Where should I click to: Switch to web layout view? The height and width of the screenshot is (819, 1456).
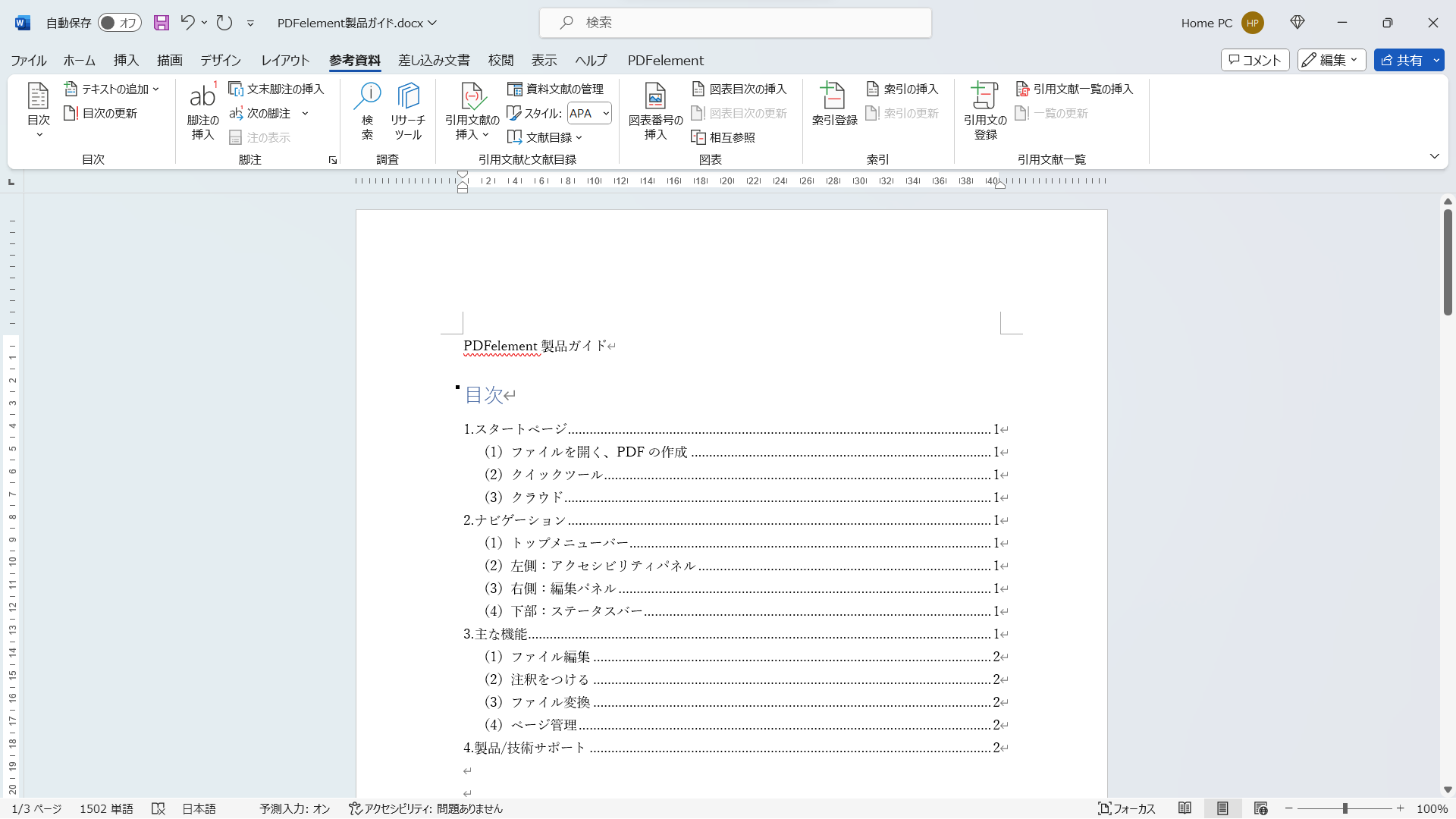click(1260, 809)
